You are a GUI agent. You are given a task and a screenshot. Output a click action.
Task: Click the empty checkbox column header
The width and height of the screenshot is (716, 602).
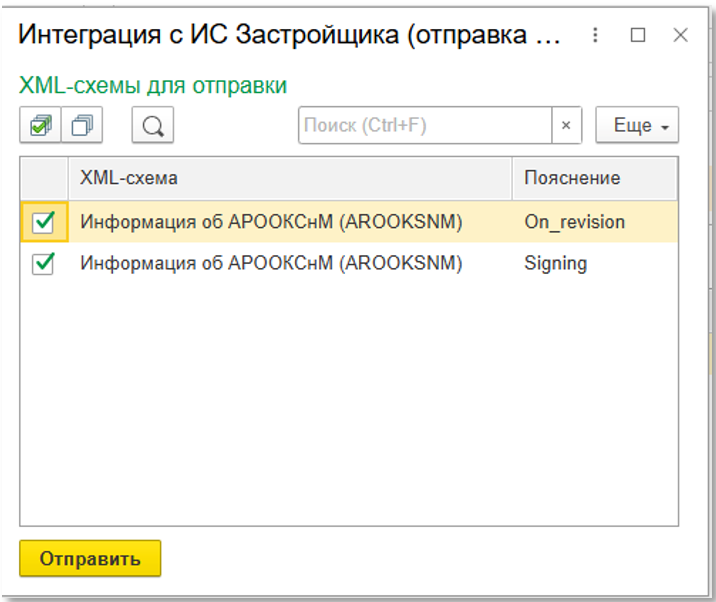point(44,178)
